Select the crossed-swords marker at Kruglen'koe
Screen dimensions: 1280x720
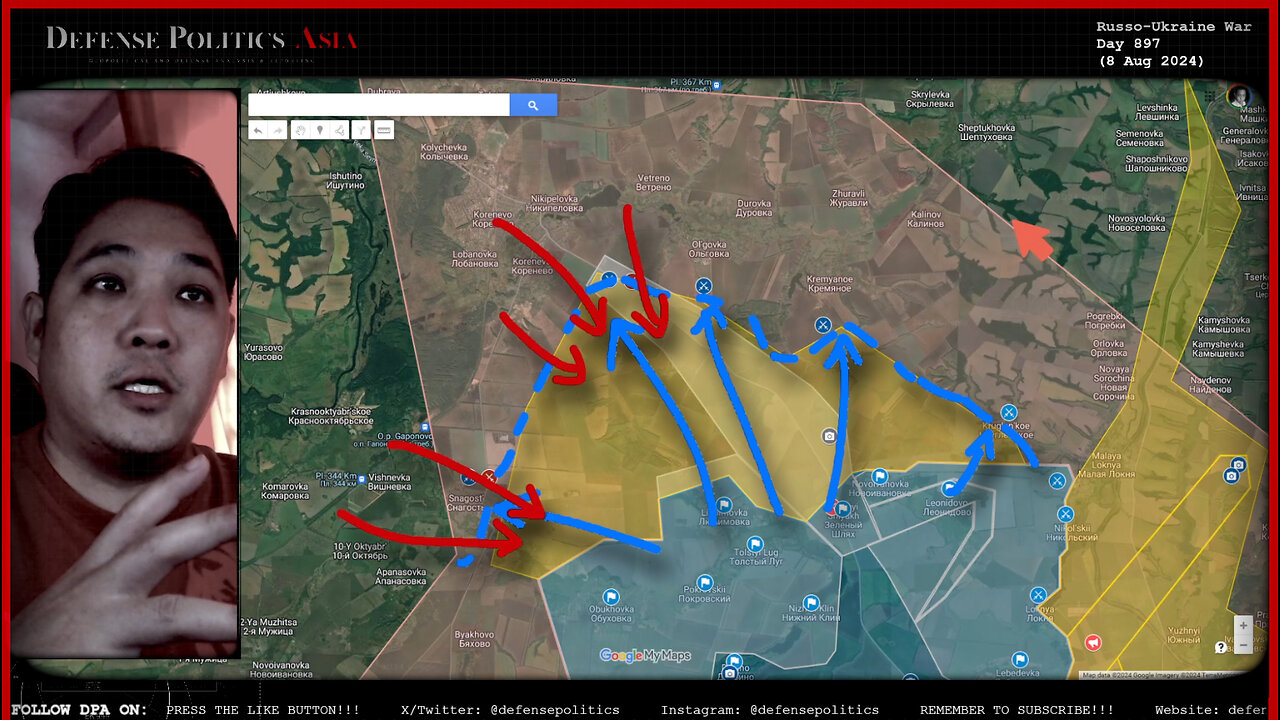1008,412
